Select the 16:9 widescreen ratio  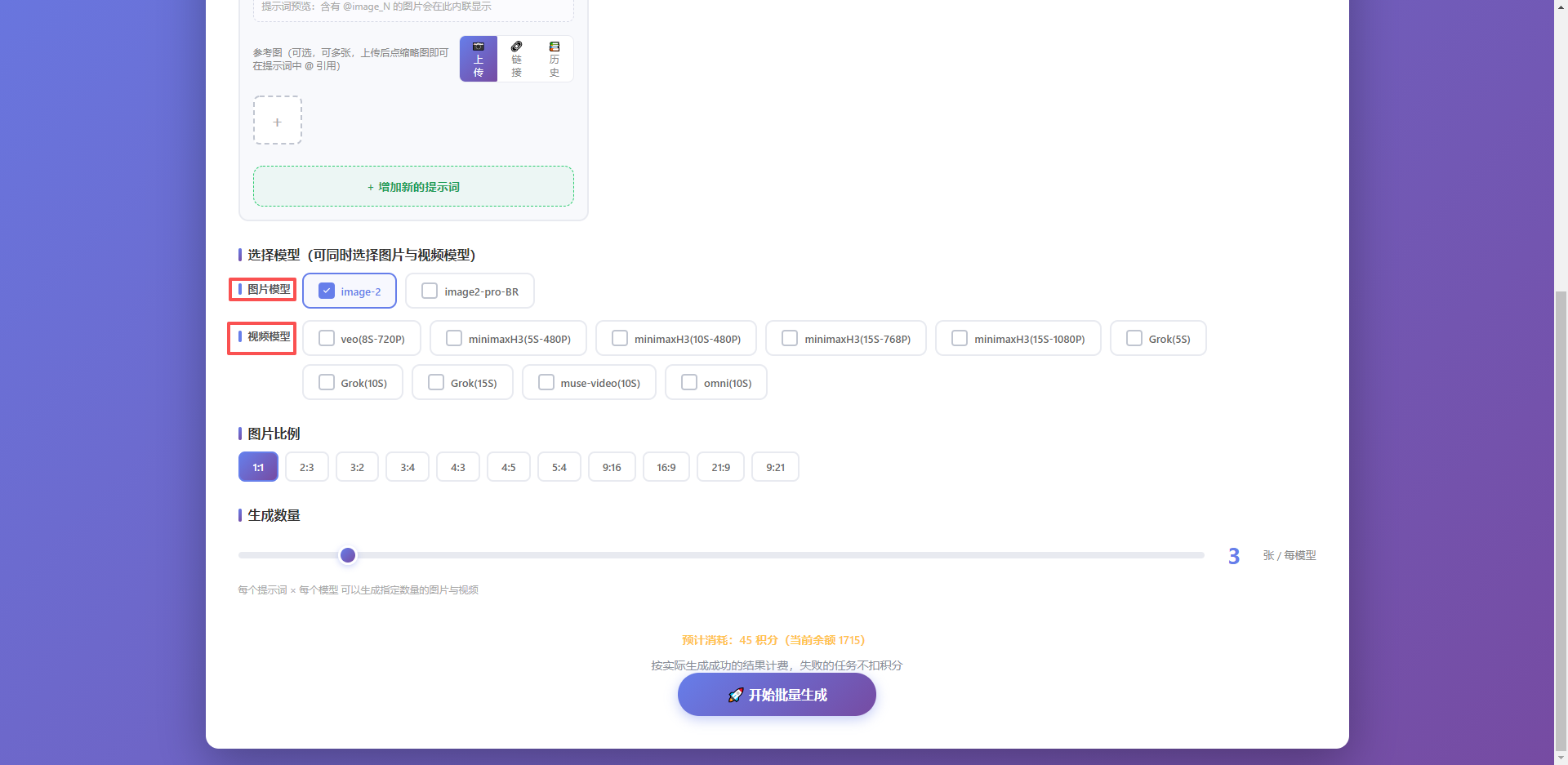click(x=666, y=467)
